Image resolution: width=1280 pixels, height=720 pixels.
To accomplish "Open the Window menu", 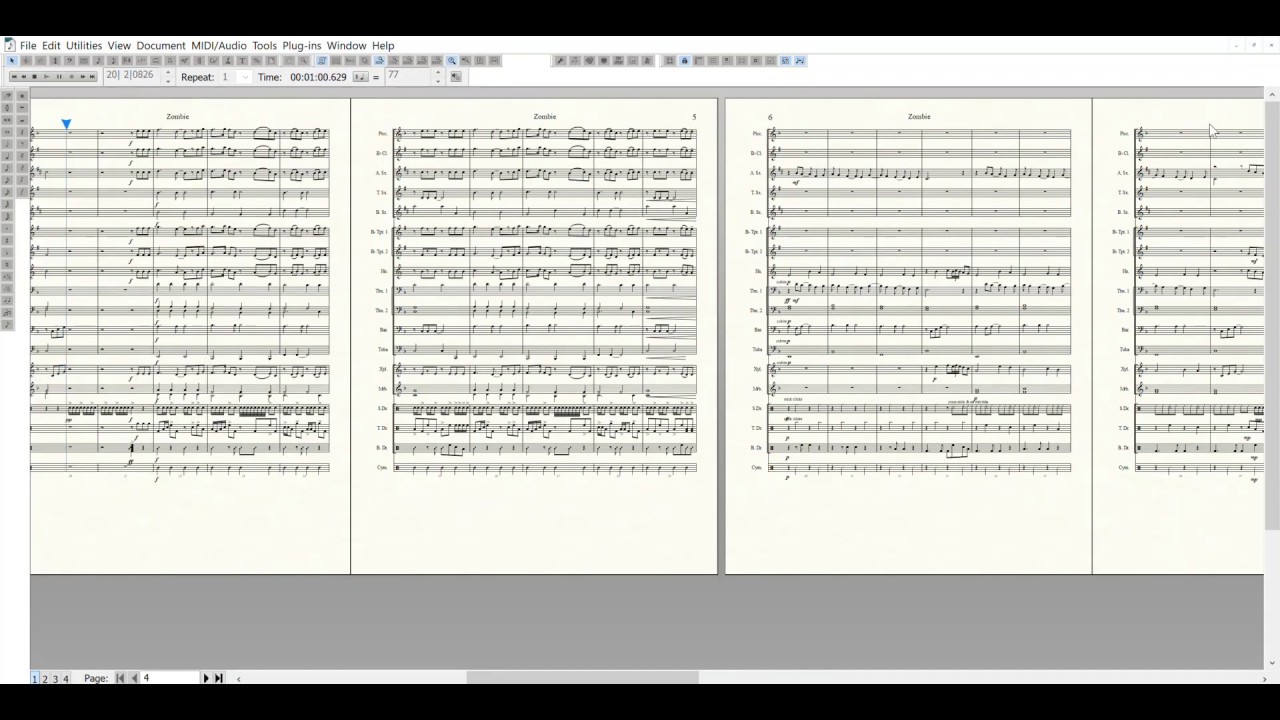I will coord(347,45).
